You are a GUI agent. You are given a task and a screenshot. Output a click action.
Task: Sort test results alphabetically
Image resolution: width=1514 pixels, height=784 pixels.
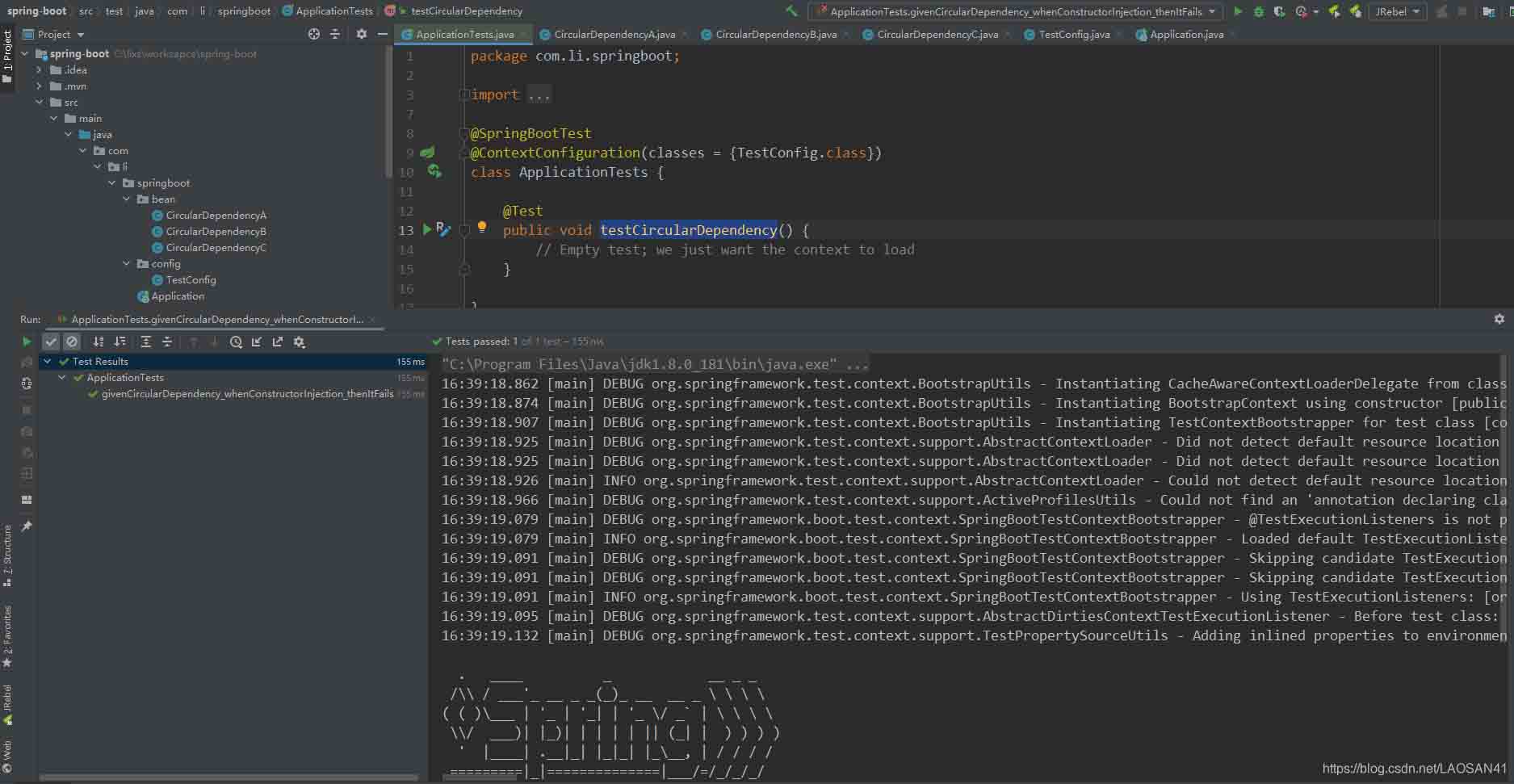[99, 342]
